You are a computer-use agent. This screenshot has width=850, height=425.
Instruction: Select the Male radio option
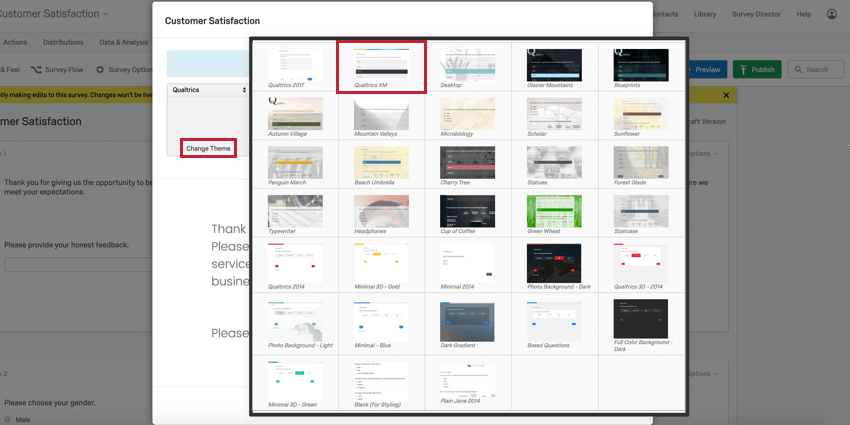point(7,420)
